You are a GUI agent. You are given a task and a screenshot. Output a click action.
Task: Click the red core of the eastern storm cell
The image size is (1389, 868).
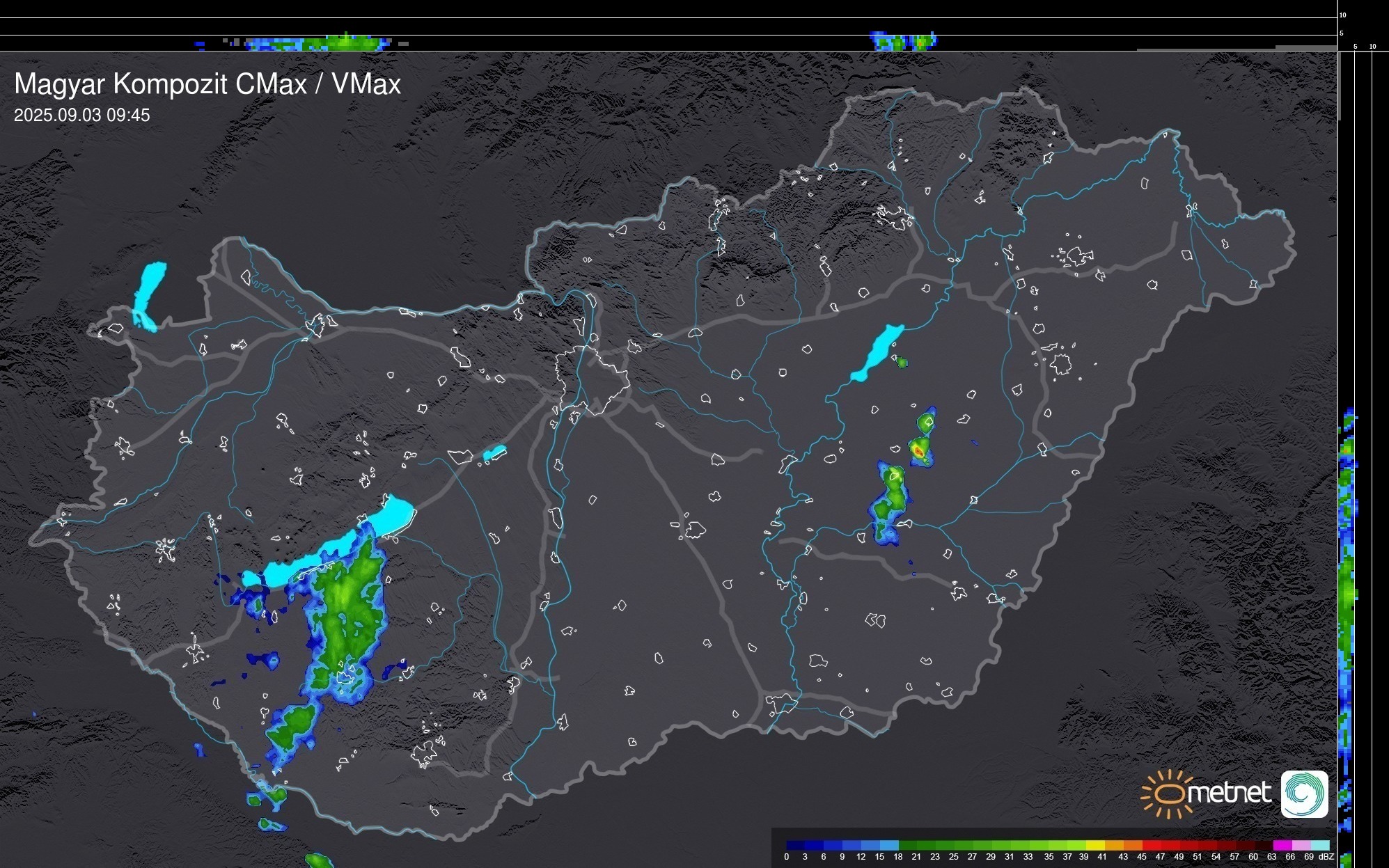(x=918, y=452)
